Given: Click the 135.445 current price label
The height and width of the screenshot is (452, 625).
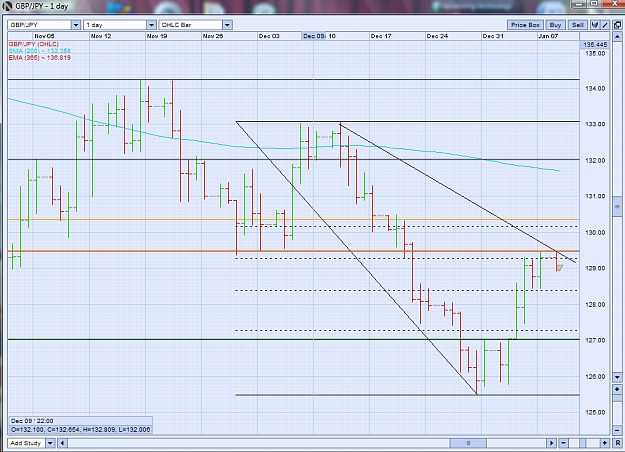Looking at the screenshot, I should pyautogui.click(x=595, y=45).
